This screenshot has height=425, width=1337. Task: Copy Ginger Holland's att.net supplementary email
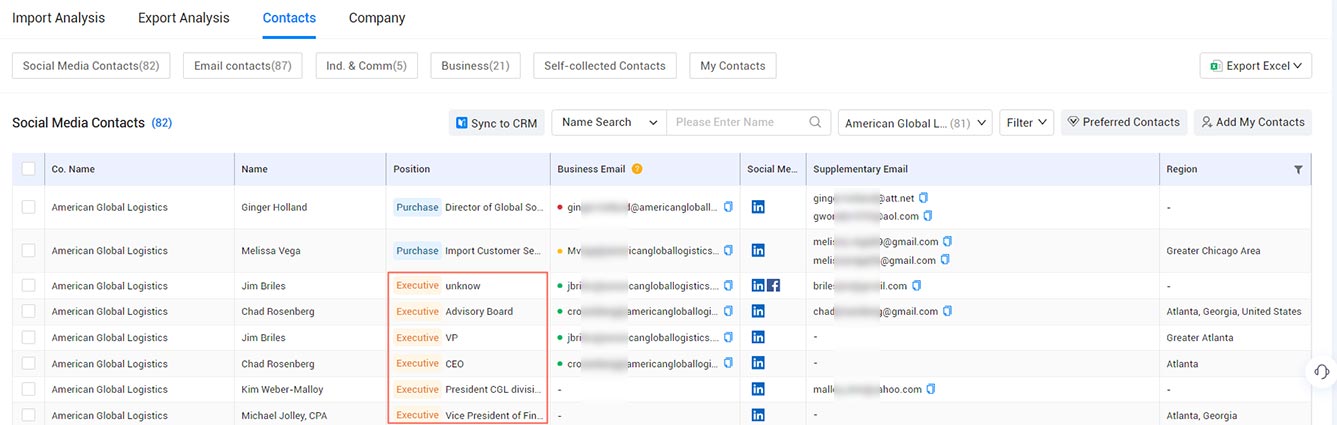pyautogui.click(x=923, y=198)
